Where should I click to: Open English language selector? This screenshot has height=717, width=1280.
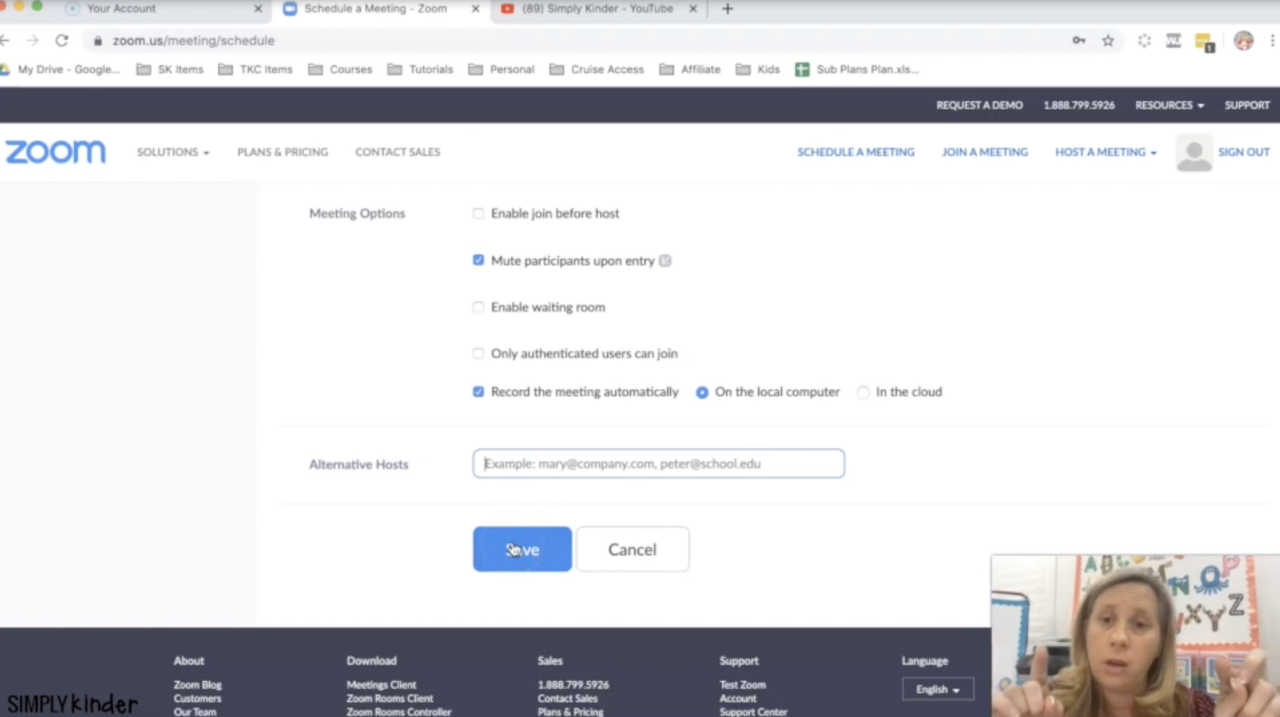[x=937, y=689]
